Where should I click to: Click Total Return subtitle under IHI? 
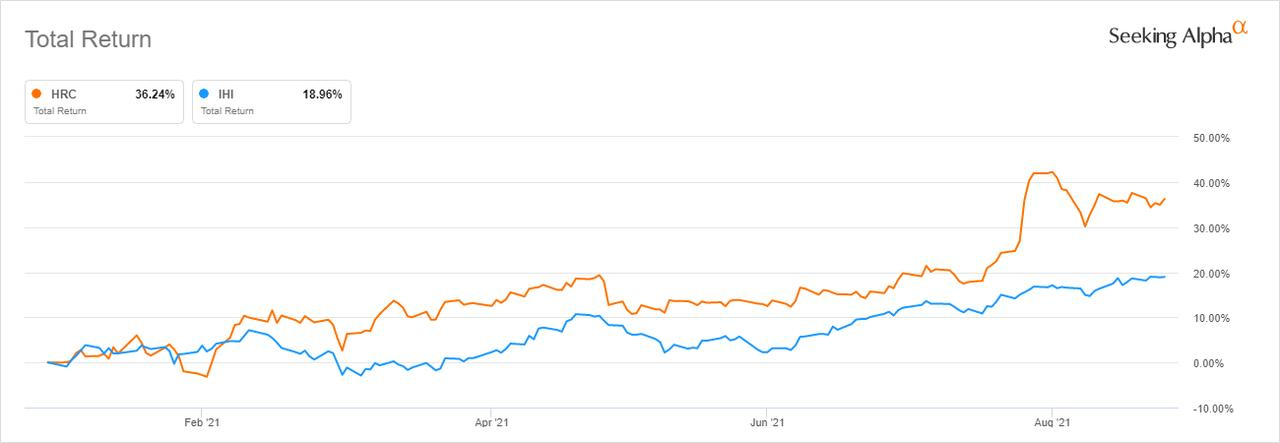pos(227,111)
